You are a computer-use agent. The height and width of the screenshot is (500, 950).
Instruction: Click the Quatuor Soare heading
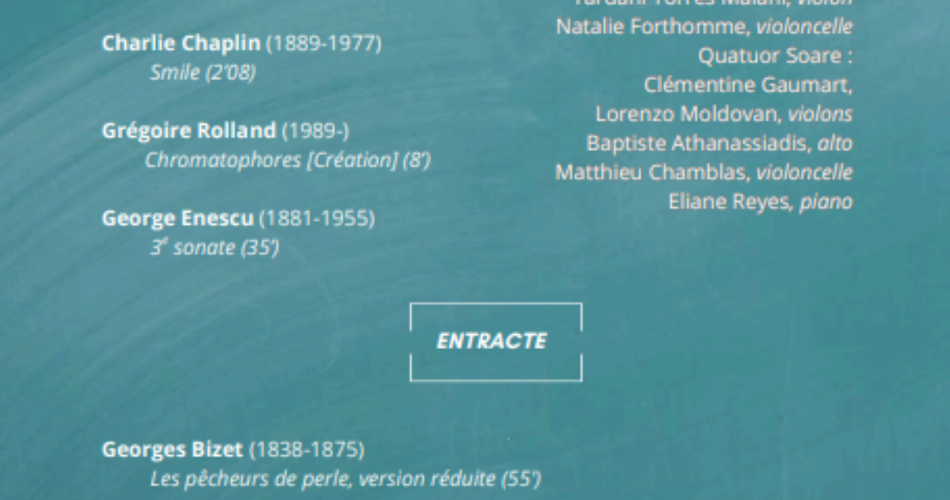775,56
